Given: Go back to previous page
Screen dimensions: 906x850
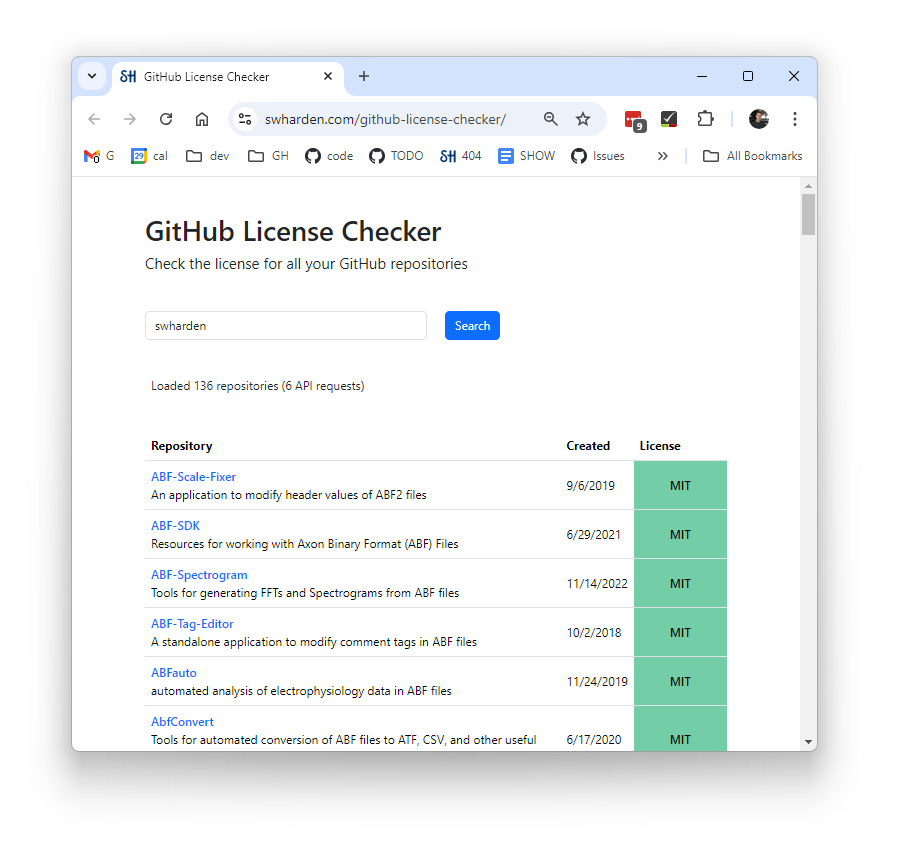Looking at the screenshot, I should click(x=94, y=119).
